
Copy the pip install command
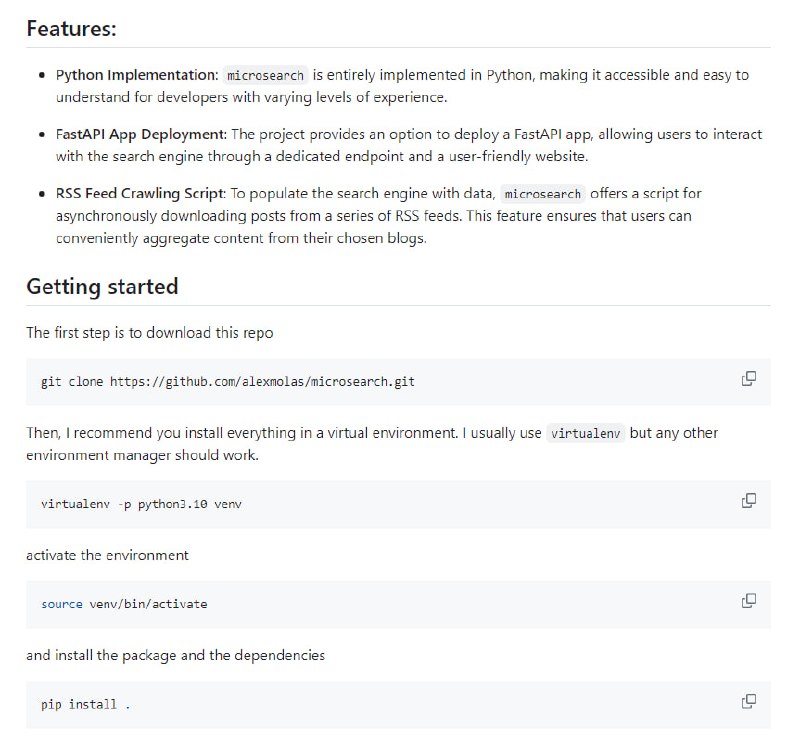coord(748,702)
